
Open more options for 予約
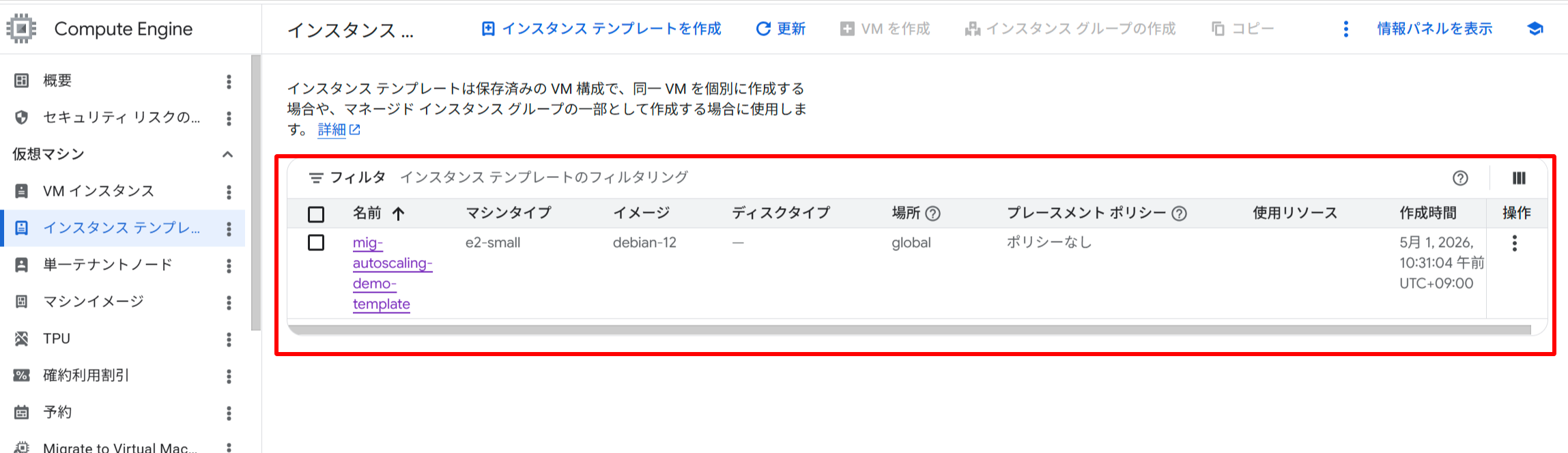click(x=229, y=413)
